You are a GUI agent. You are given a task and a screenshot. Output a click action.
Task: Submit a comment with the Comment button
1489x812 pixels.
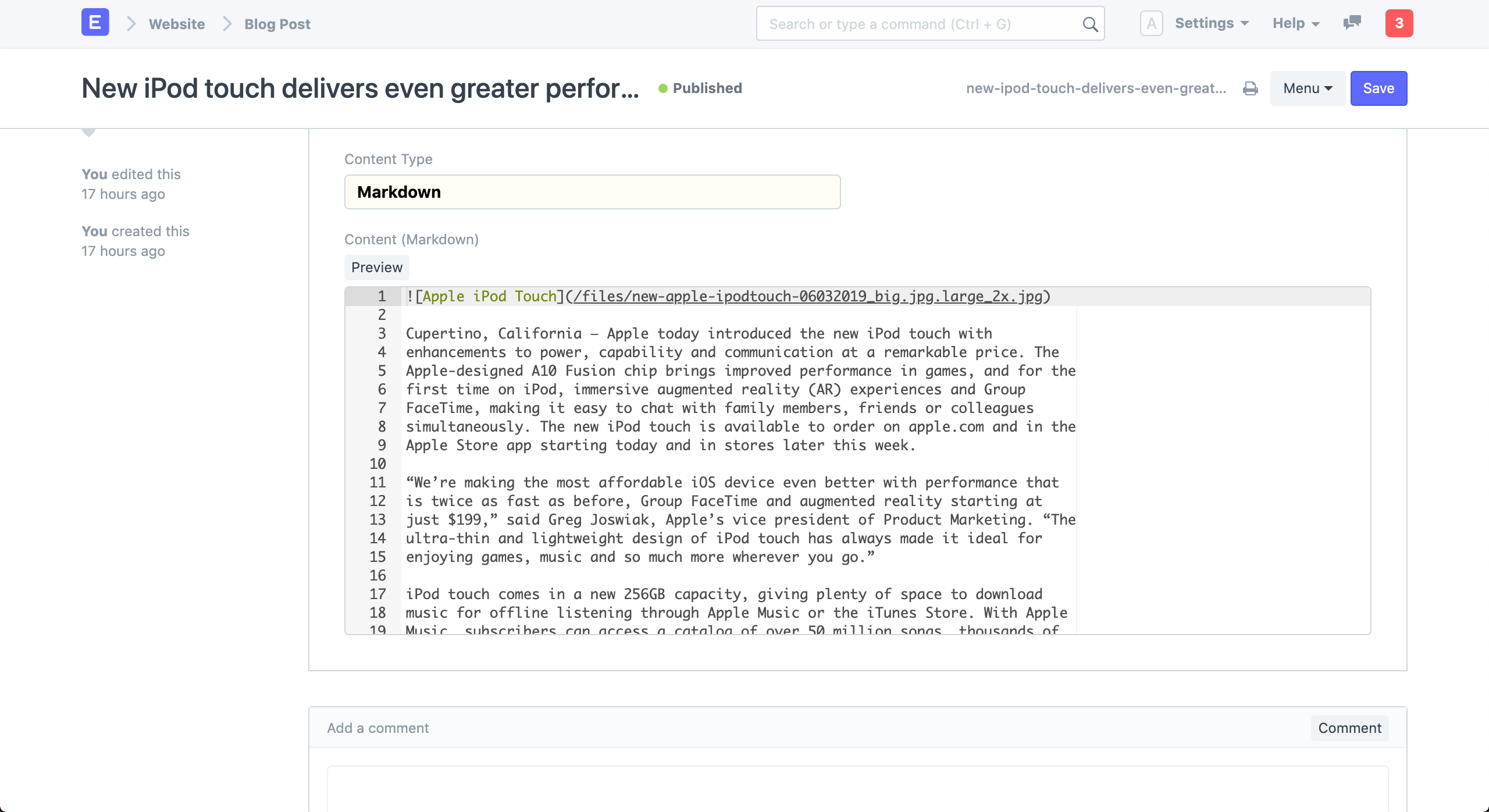1349,728
